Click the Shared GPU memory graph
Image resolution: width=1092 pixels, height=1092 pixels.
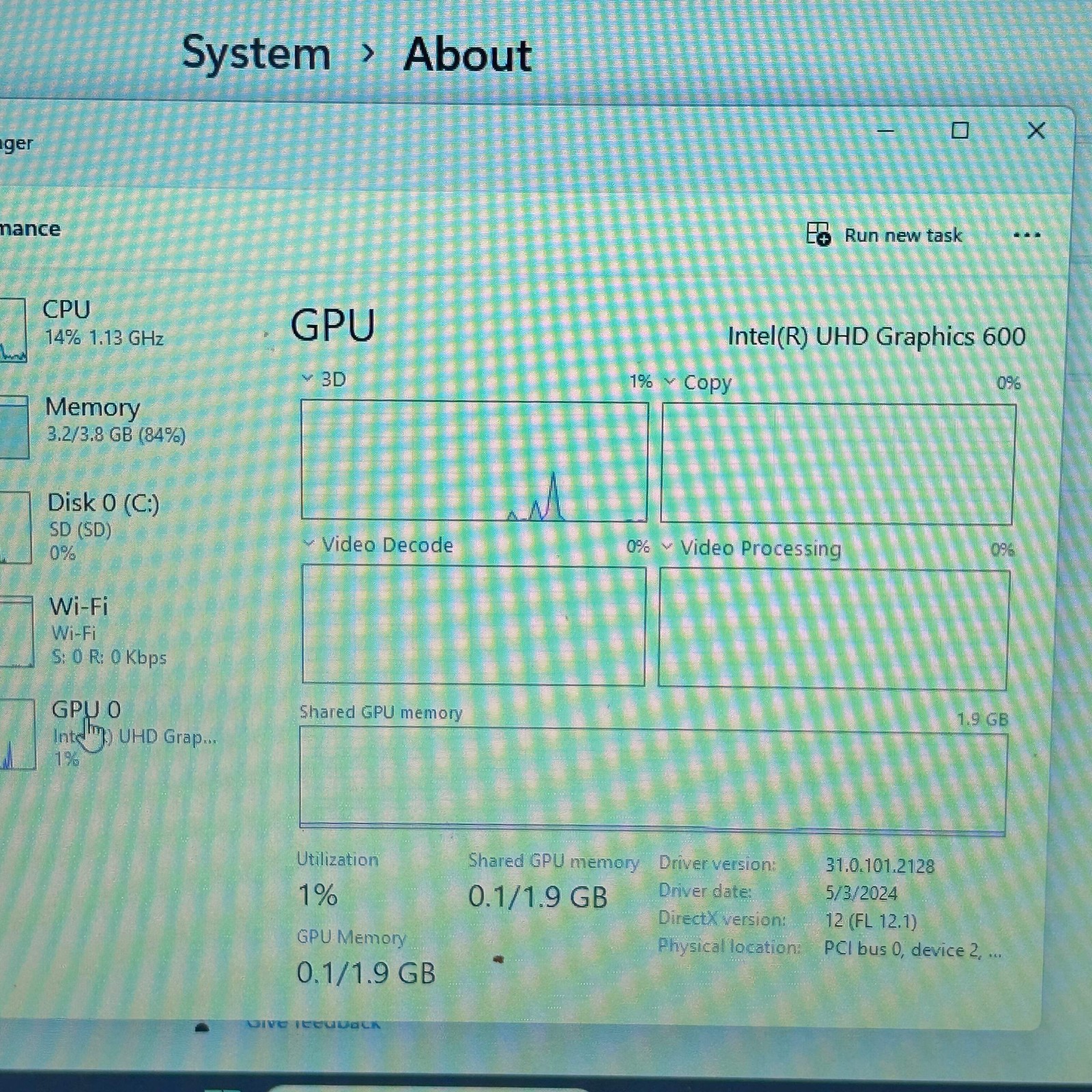[653, 781]
